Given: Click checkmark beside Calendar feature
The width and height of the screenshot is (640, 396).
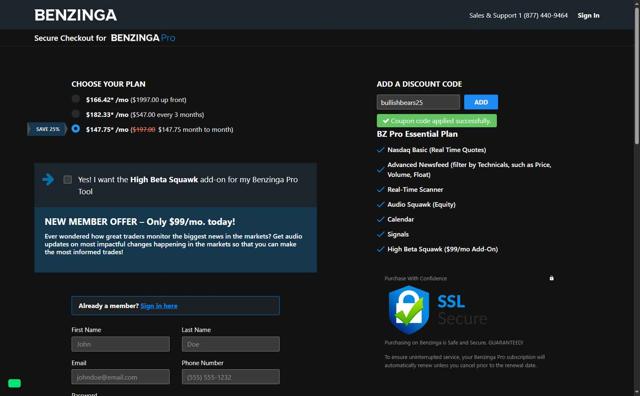Looking at the screenshot, I should point(380,219).
